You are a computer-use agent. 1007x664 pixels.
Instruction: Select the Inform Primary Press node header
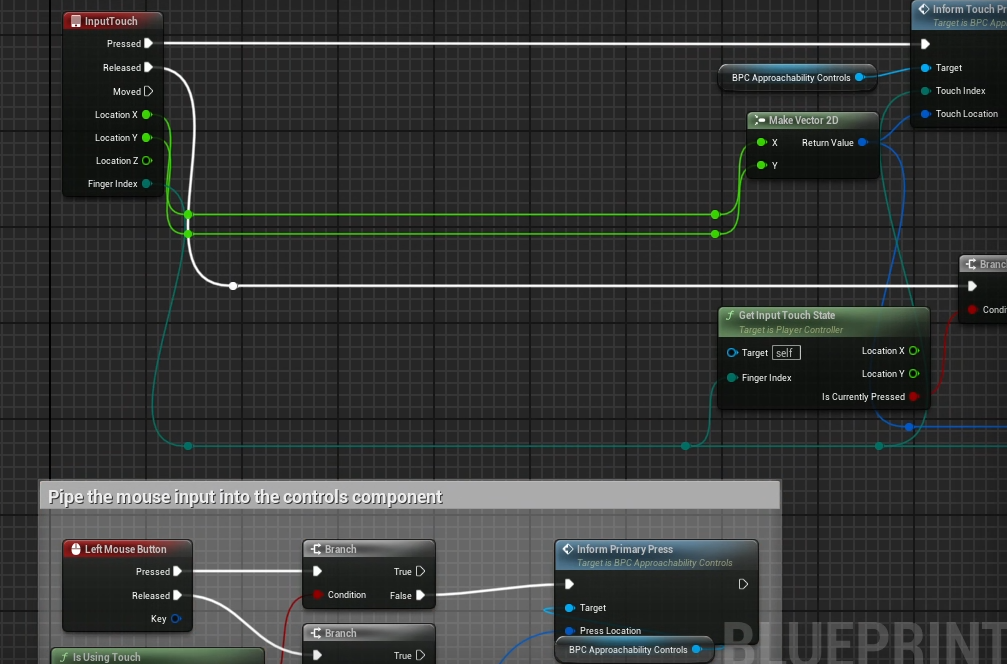click(x=625, y=549)
